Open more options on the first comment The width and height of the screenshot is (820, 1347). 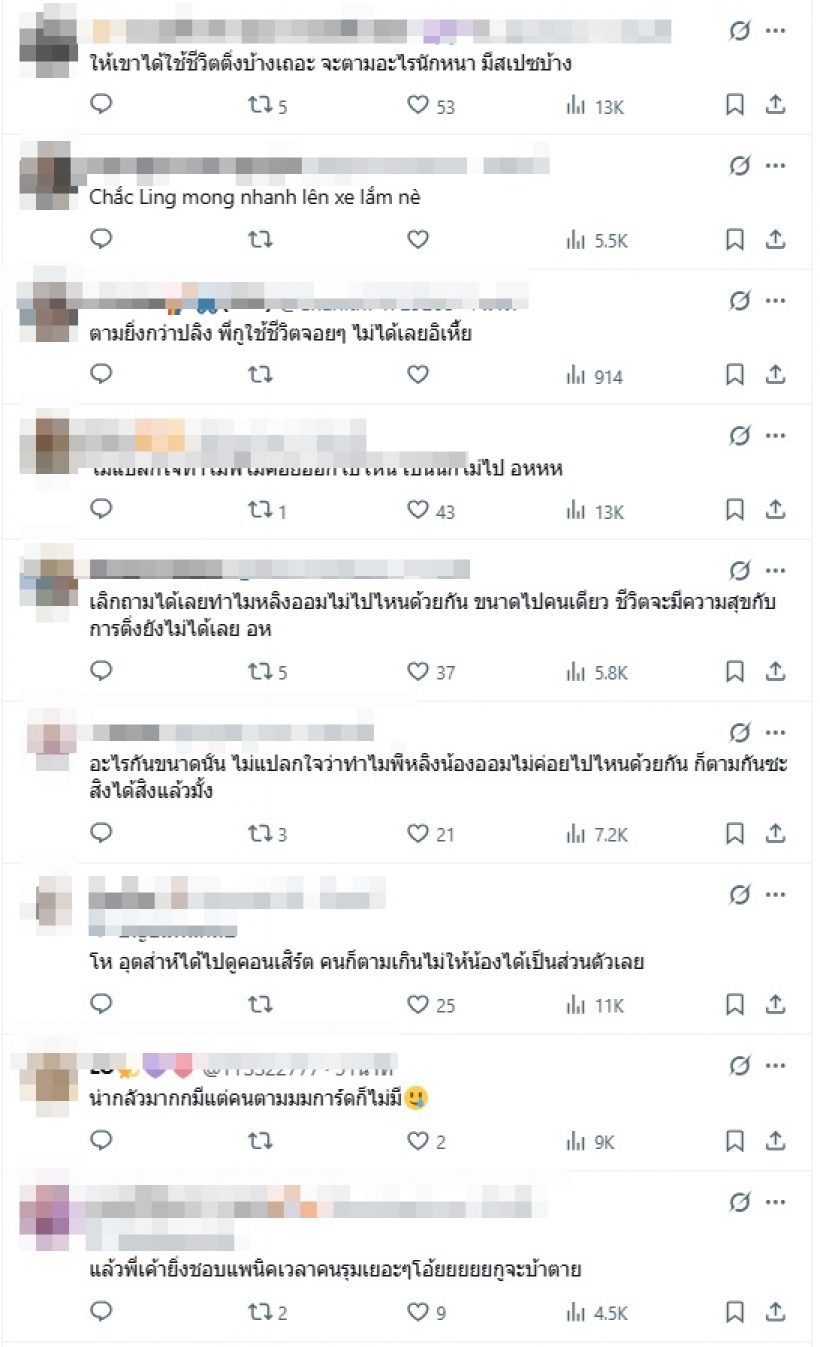[x=776, y=31]
